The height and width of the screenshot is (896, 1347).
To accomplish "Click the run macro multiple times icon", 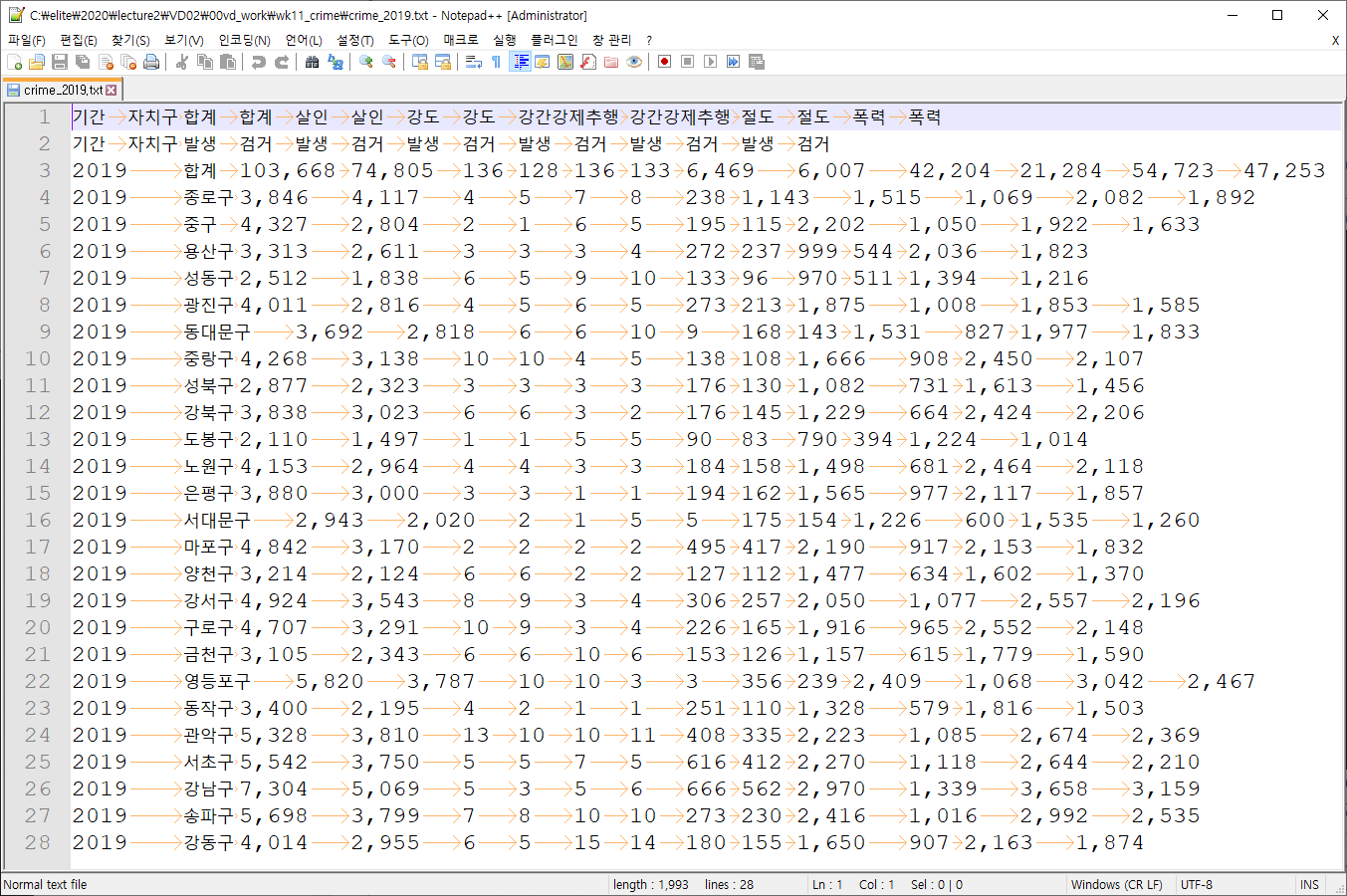I will pyautogui.click(x=733, y=62).
